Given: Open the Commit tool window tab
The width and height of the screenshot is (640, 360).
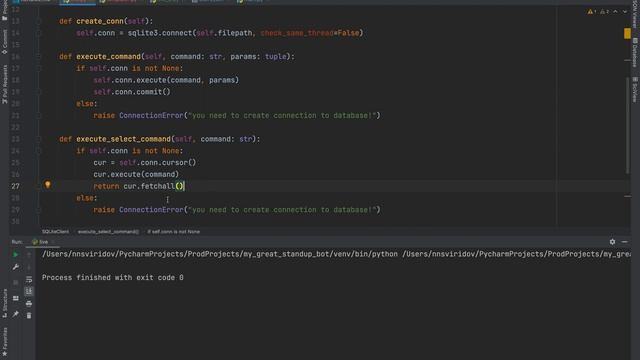Looking at the screenshot, I should 4,42.
